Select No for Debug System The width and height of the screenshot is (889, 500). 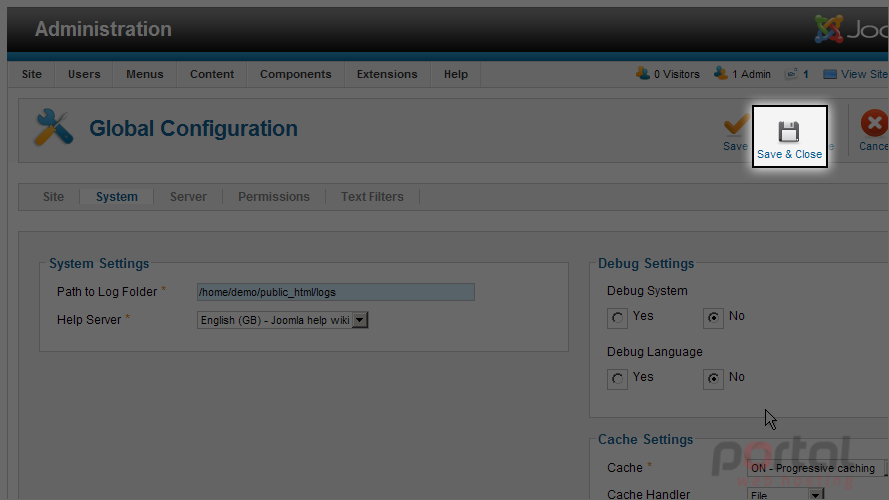[713, 317]
